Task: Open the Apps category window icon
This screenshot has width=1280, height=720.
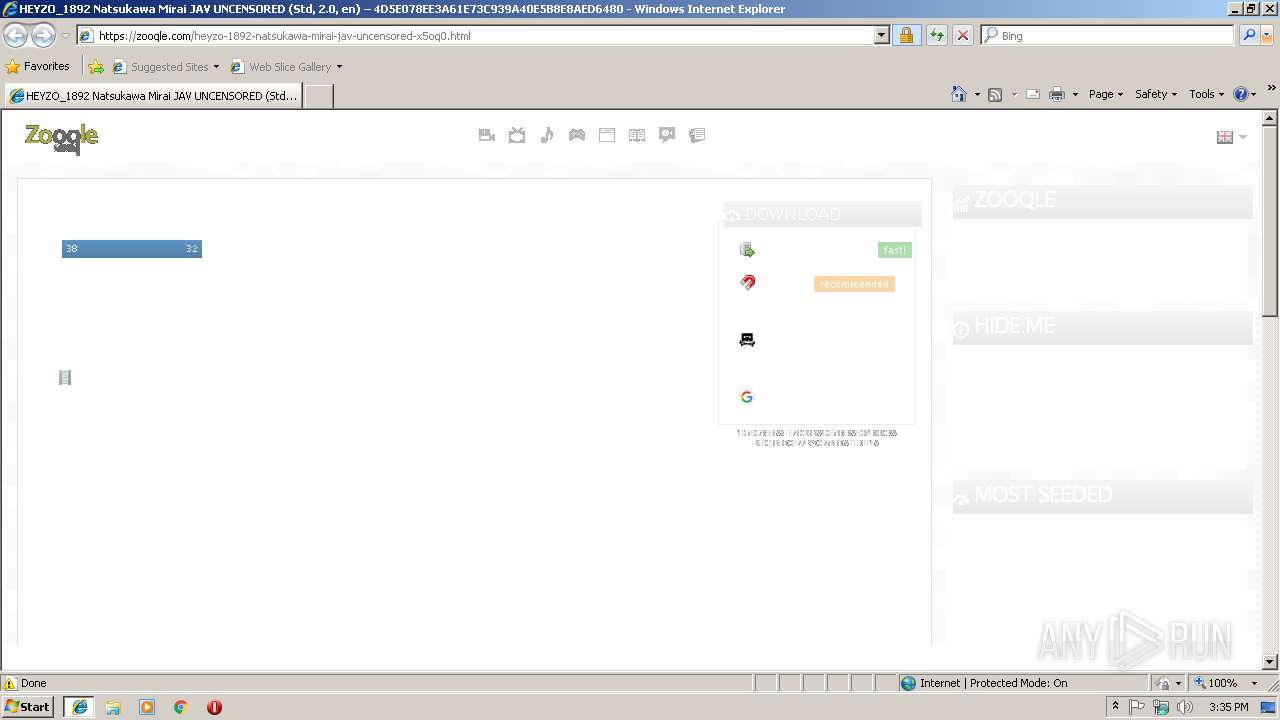Action: click(607, 135)
